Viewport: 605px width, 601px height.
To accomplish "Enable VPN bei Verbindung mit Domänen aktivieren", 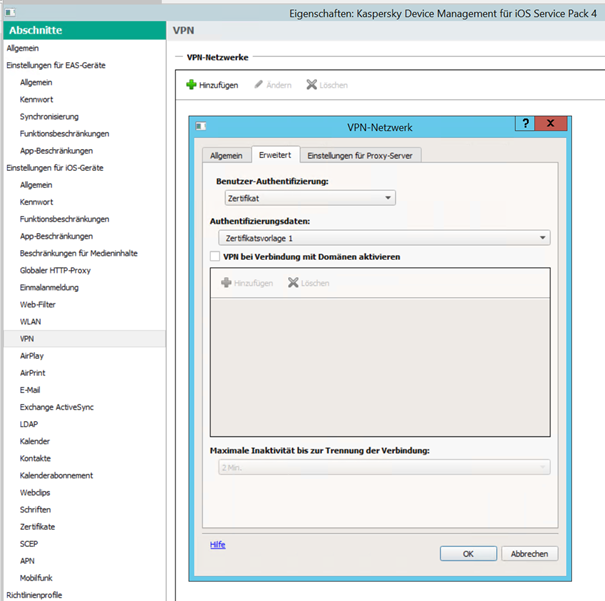I will (215, 257).
